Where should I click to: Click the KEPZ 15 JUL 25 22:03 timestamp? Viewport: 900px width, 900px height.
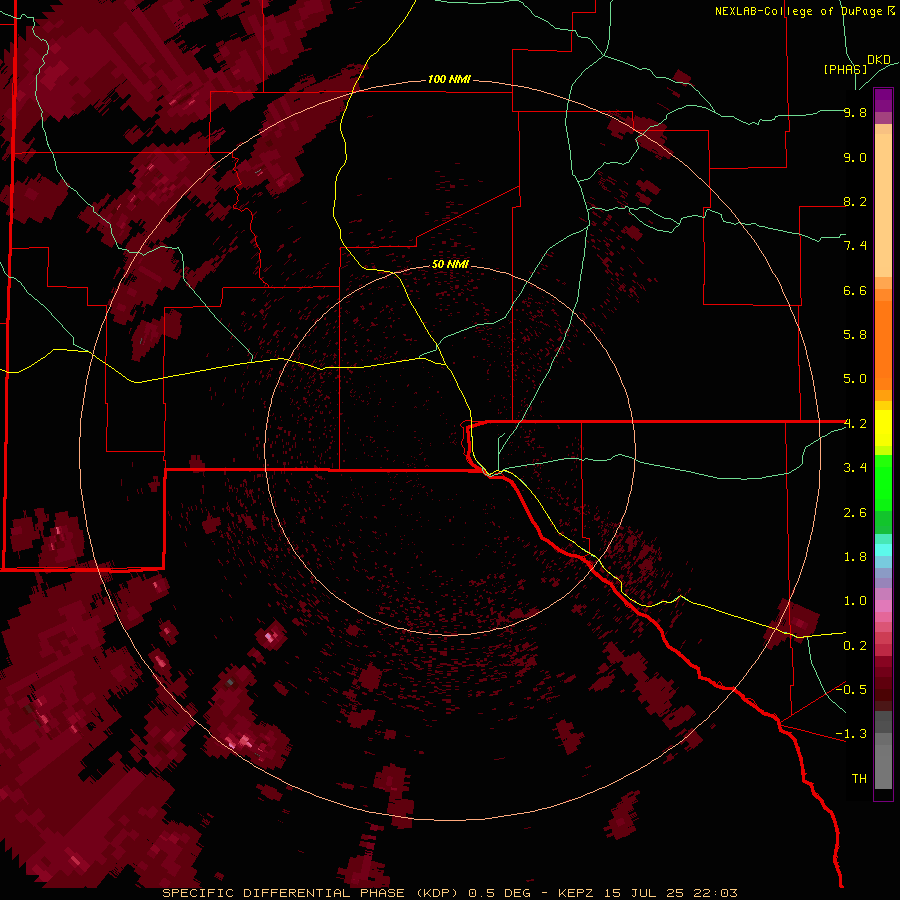pyautogui.click(x=647, y=893)
